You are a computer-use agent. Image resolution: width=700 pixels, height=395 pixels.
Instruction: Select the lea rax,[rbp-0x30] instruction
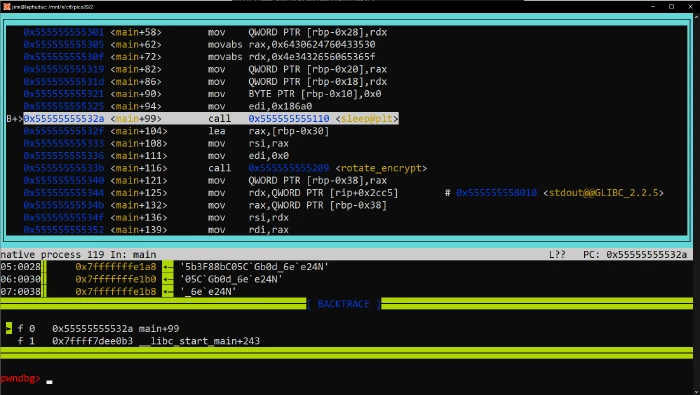coord(268,131)
